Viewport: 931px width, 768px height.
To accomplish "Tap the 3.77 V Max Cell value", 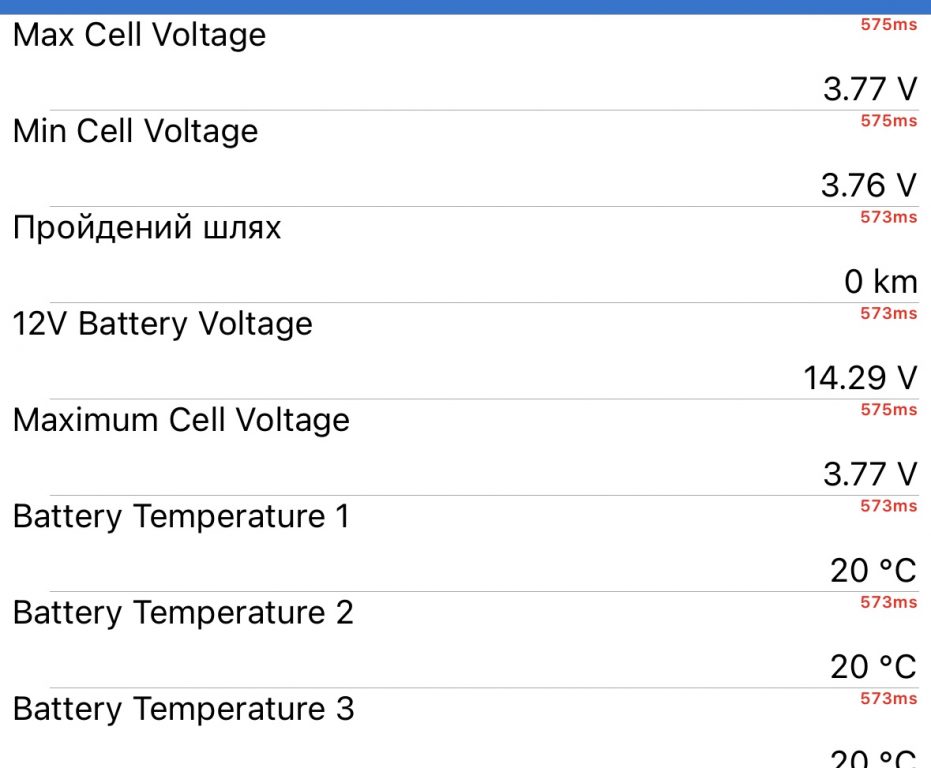I will point(870,89).
